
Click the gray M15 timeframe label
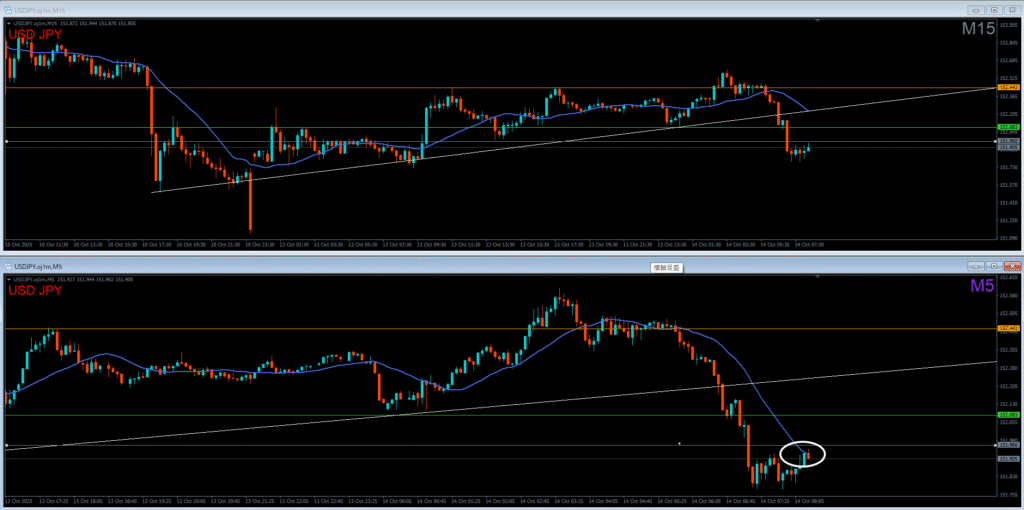tap(978, 29)
